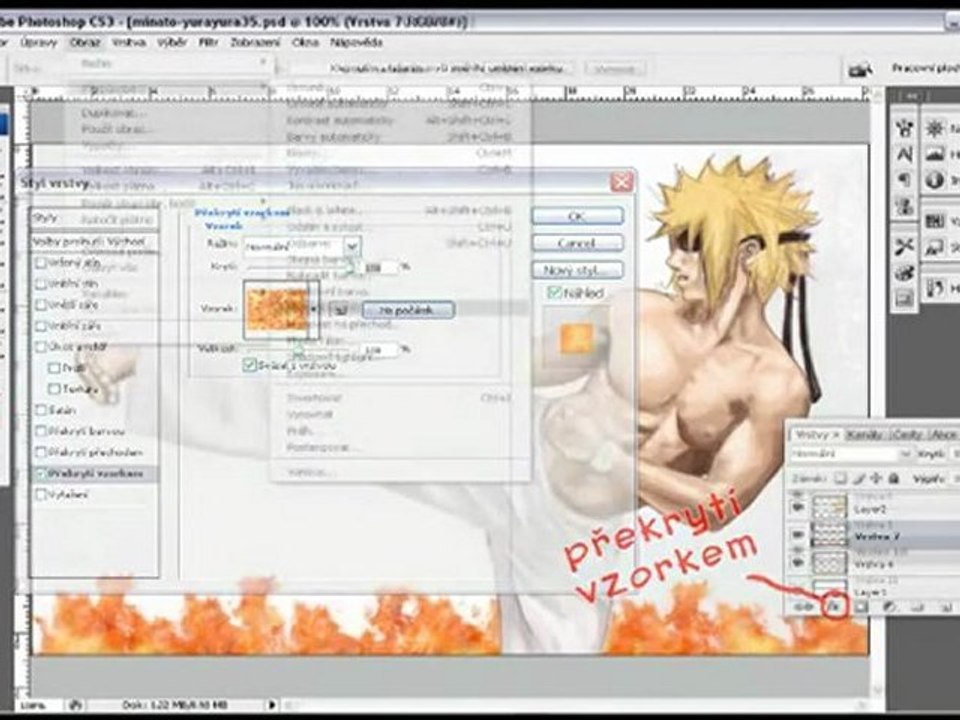
Task: Open the Clone Source panel icon
Action: coord(904,206)
